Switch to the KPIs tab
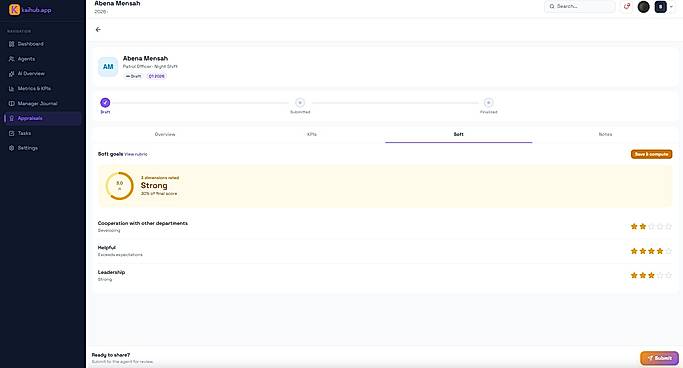 [312, 135]
